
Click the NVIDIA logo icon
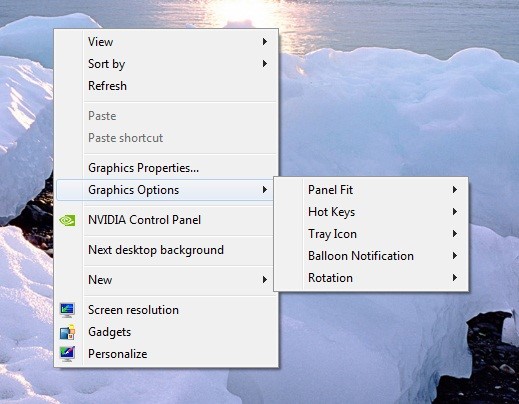(x=67, y=220)
